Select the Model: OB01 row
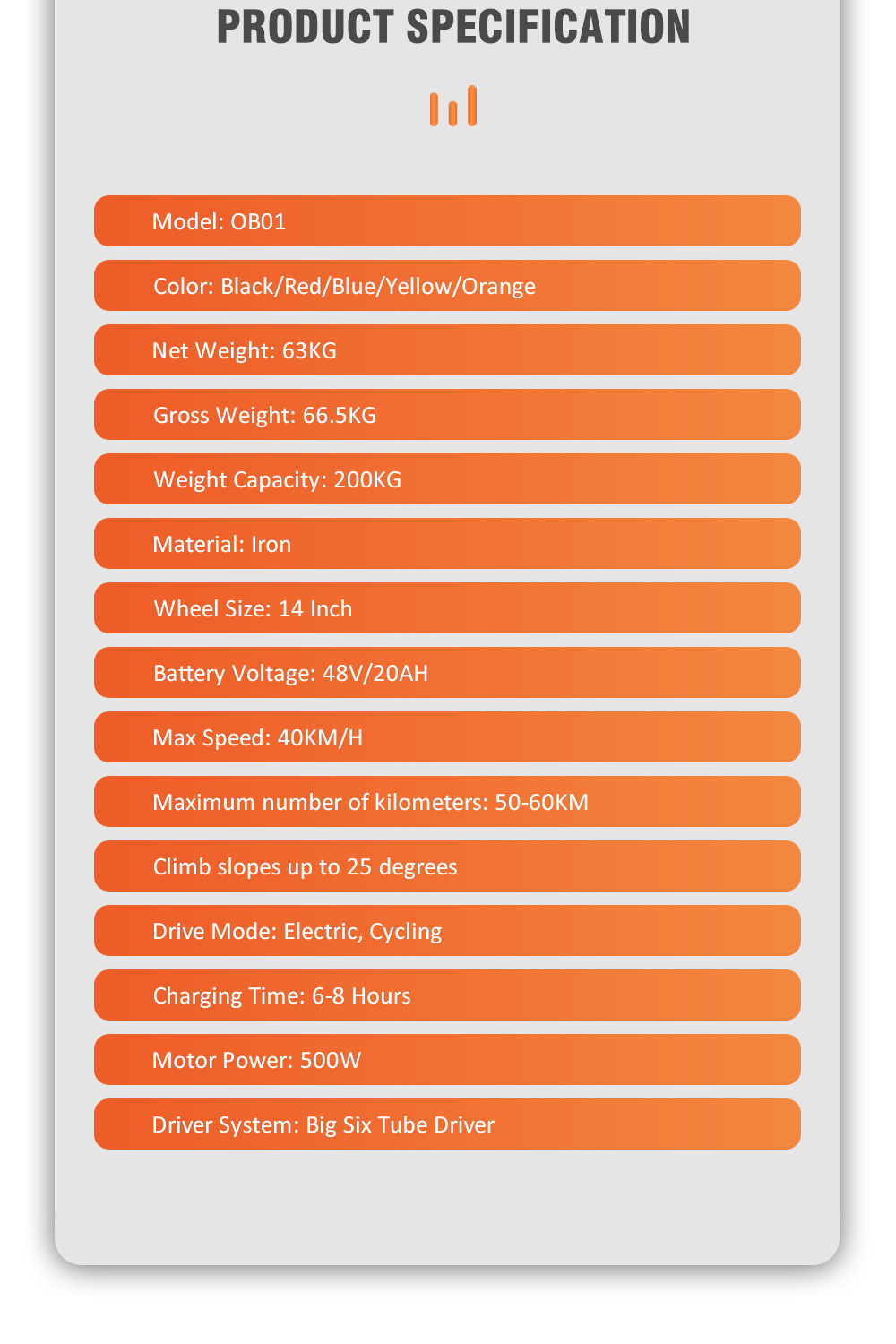 [x=447, y=220]
